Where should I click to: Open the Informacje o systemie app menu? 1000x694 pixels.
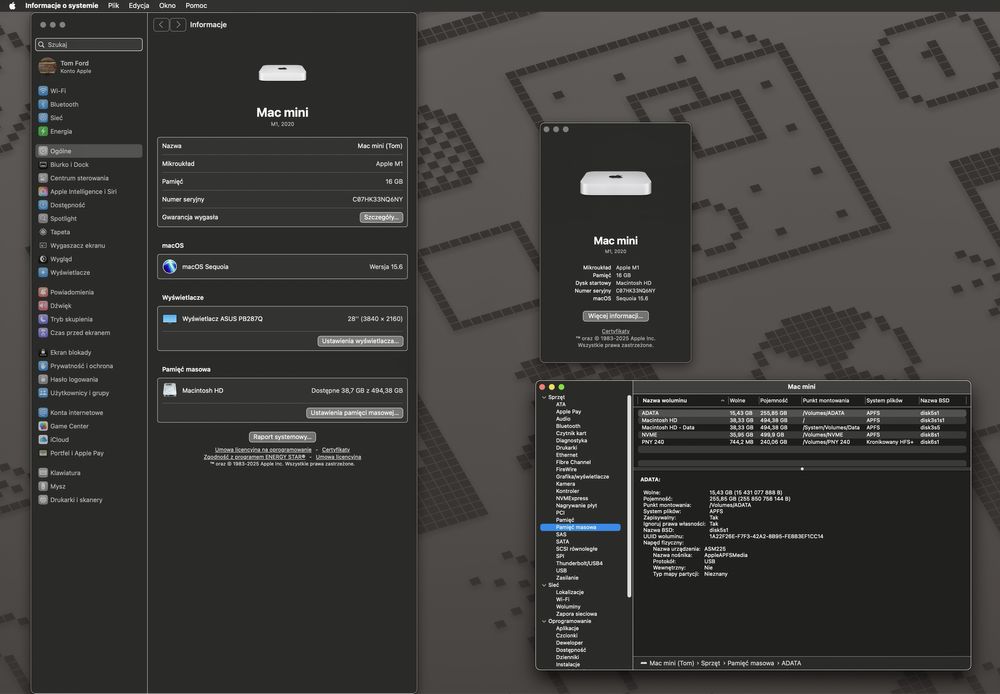(x=62, y=6)
